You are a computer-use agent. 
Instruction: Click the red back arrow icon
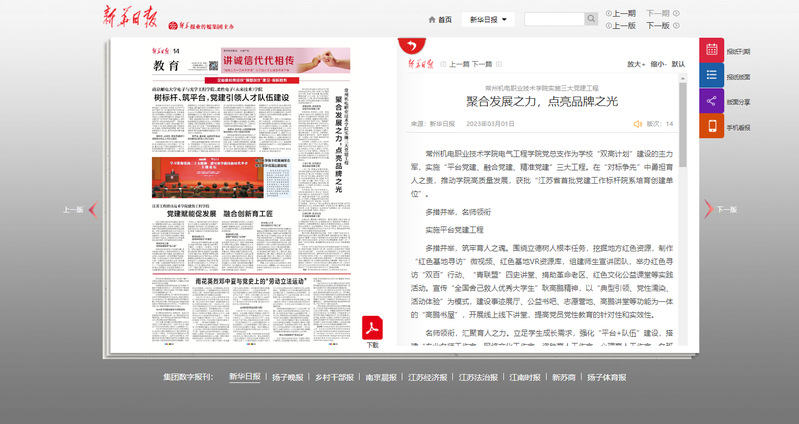[x=409, y=46]
